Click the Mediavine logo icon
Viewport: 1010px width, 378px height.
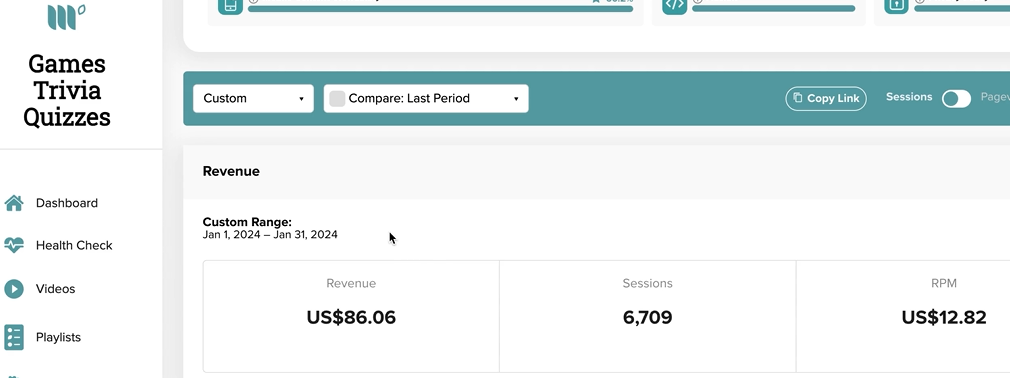66,17
